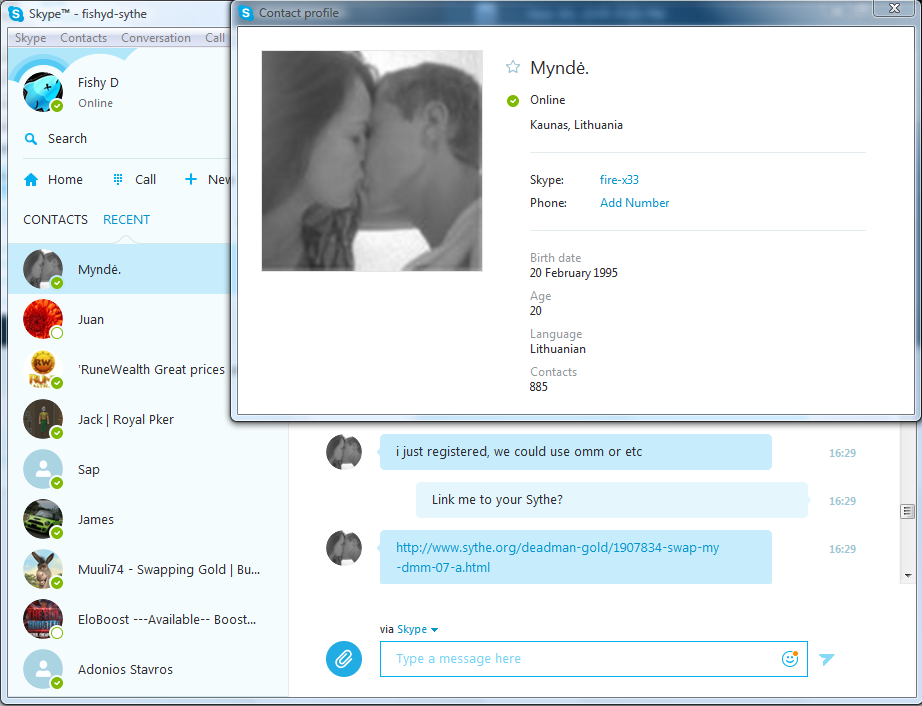Image resolution: width=922 pixels, height=706 pixels.
Task: Click the Home button label
Action: [x=65, y=179]
